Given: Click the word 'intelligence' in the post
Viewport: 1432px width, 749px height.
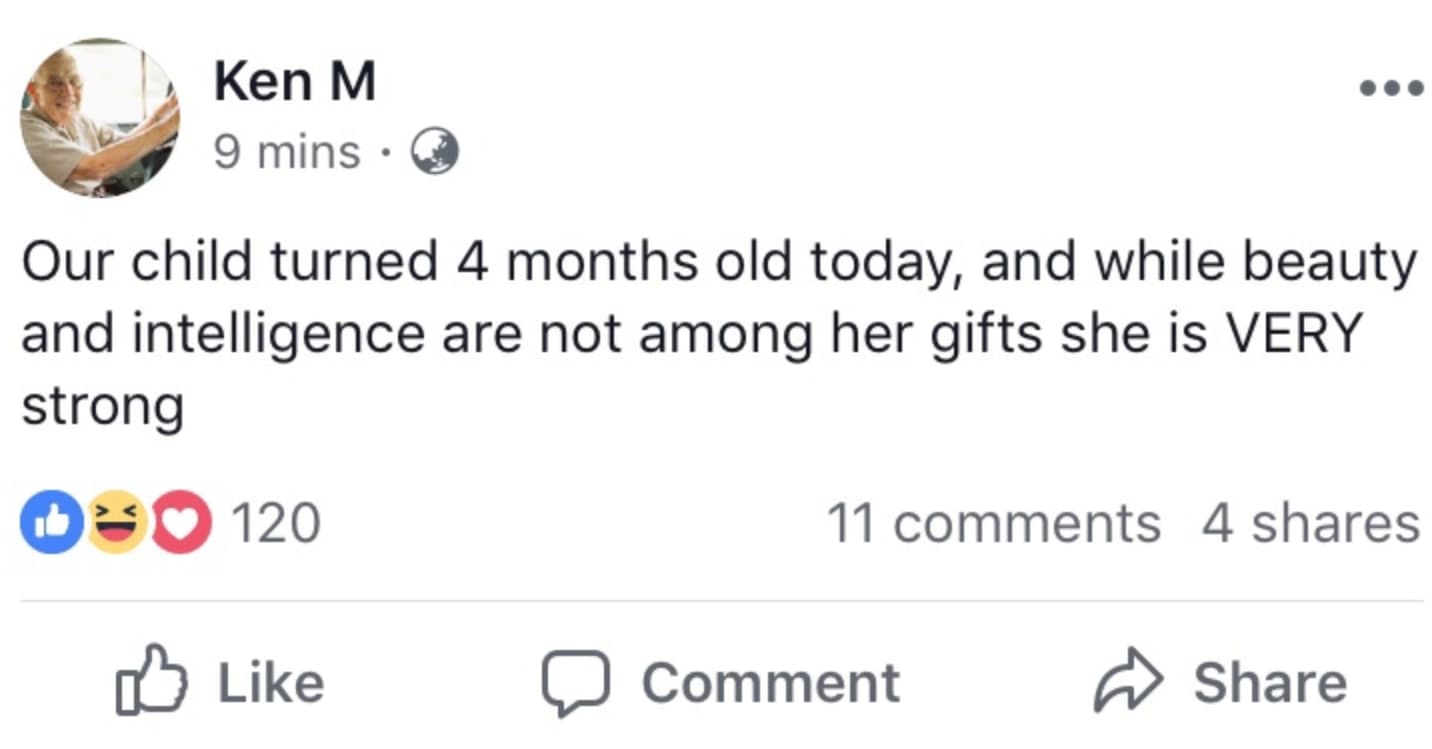Looking at the screenshot, I should 279,334.
